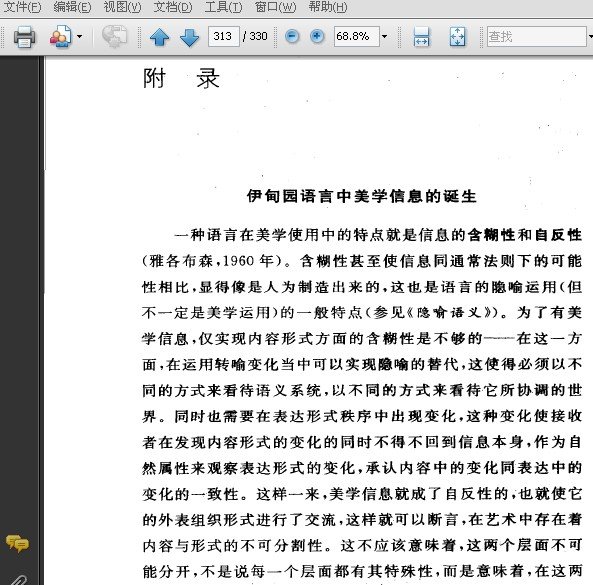
Task: Go to previous page with up arrow
Action: pyautogui.click(x=160, y=37)
